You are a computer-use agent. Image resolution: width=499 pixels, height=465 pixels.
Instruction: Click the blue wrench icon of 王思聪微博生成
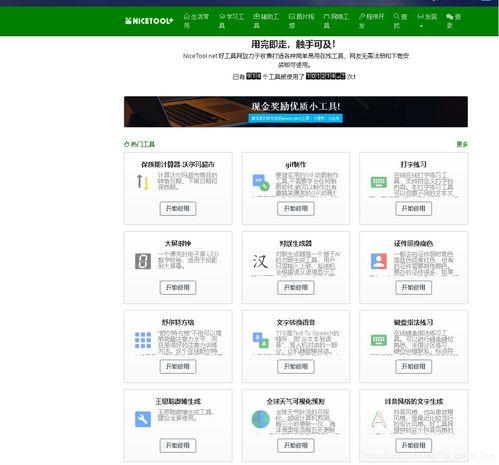click(x=143, y=419)
